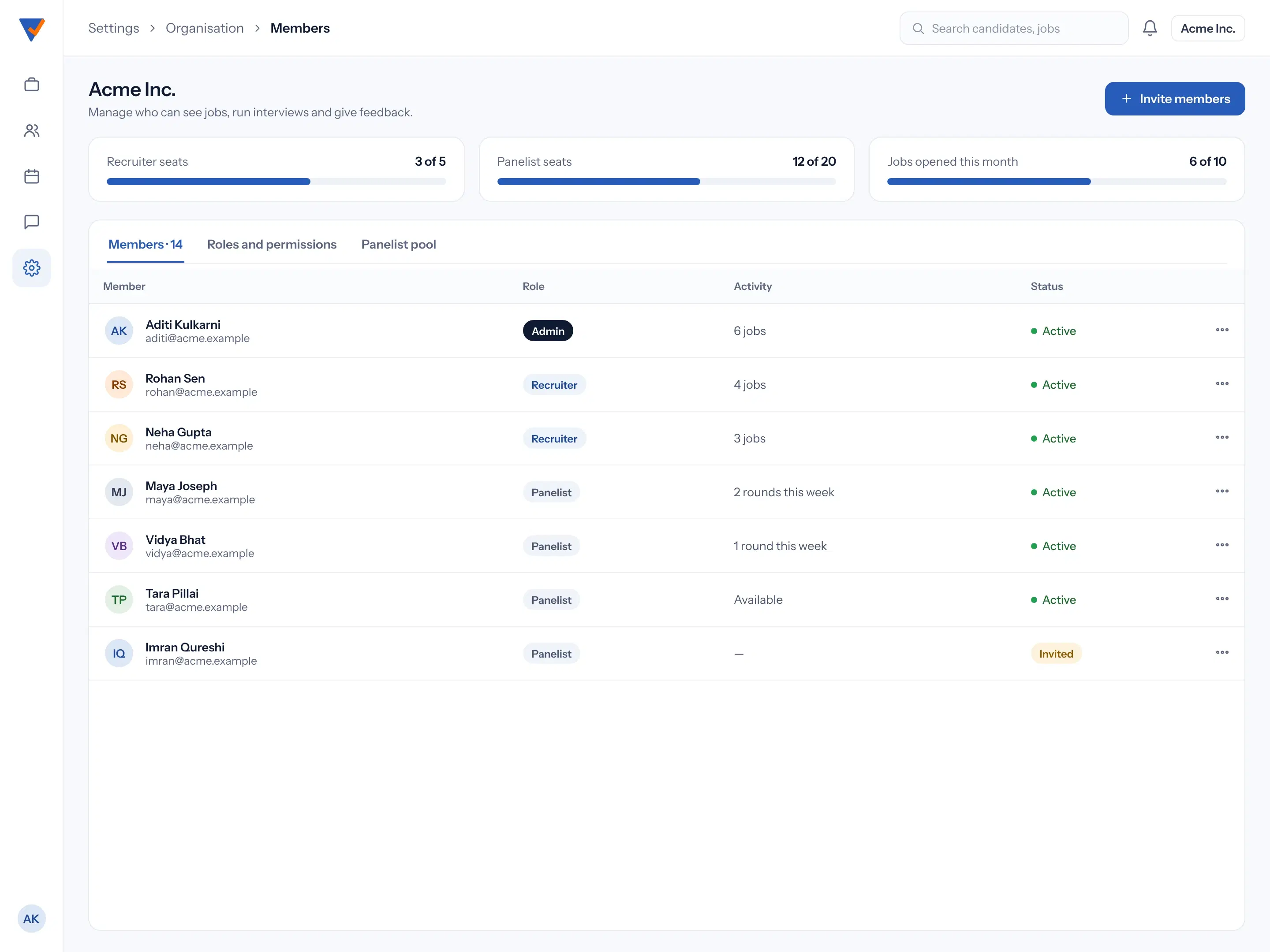
Task: Click the Activity column header
Action: (753, 286)
